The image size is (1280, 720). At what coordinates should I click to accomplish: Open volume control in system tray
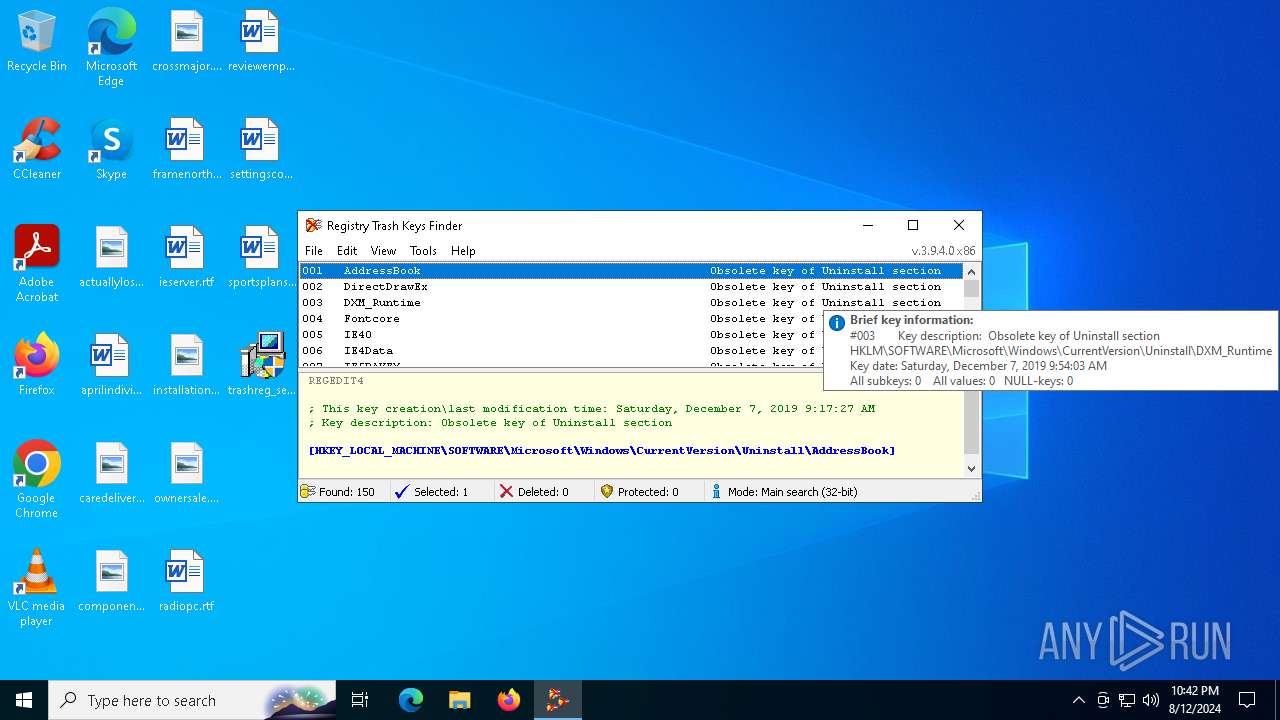click(x=1151, y=700)
